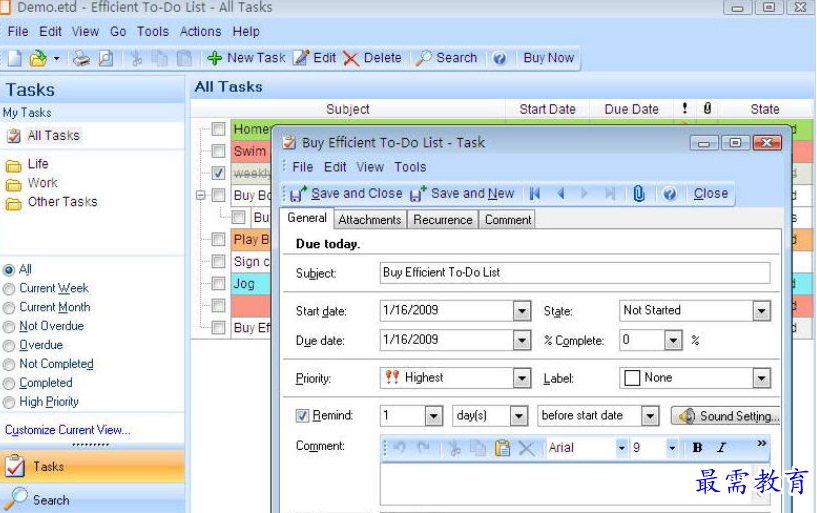This screenshot has width=817, height=513.
Task: Click the Subject input field
Action: pyautogui.click(x=575, y=273)
